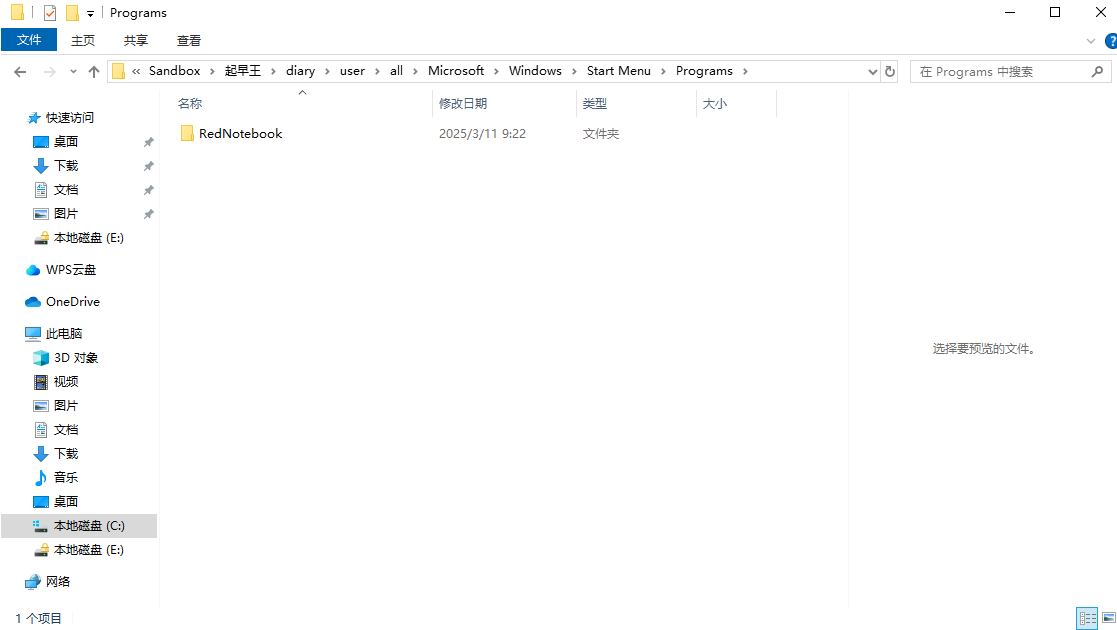This screenshot has height=630, width=1117.
Task: Click the Start Menu breadcrumb segment
Action: 618,71
